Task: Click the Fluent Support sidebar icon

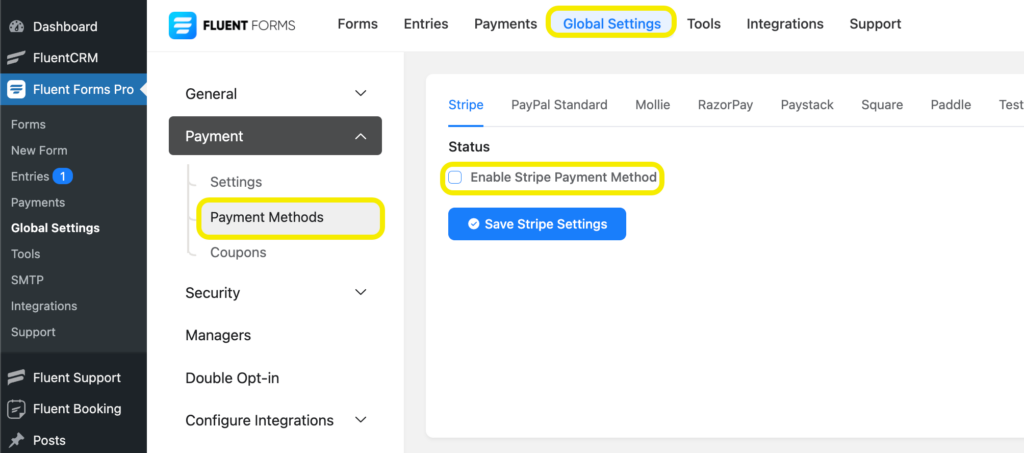Action: coord(16,378)
